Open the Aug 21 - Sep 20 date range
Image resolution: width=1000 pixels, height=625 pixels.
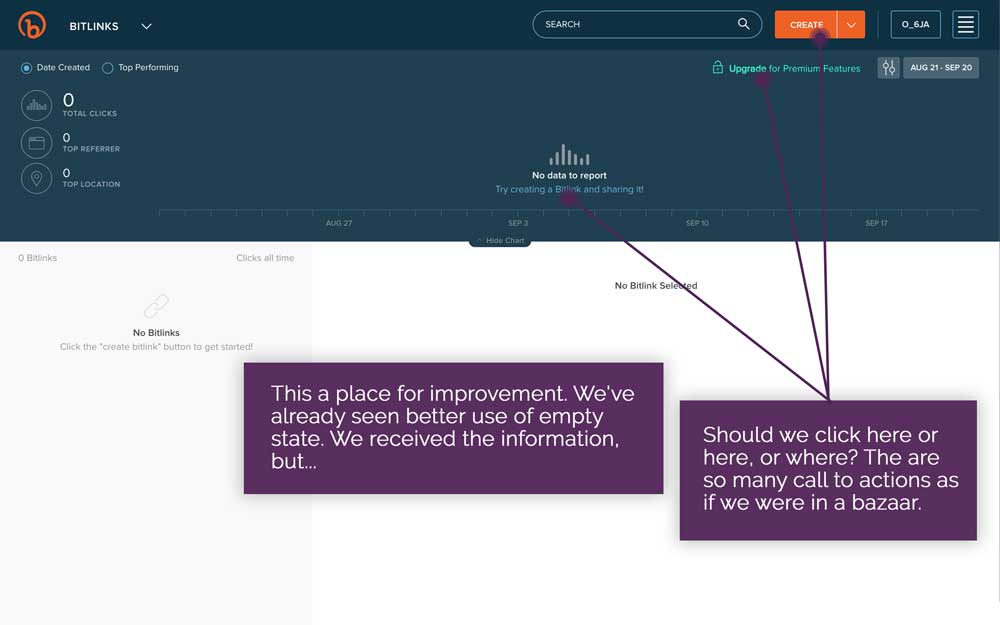pyautogui.click(x=941, y=68)
